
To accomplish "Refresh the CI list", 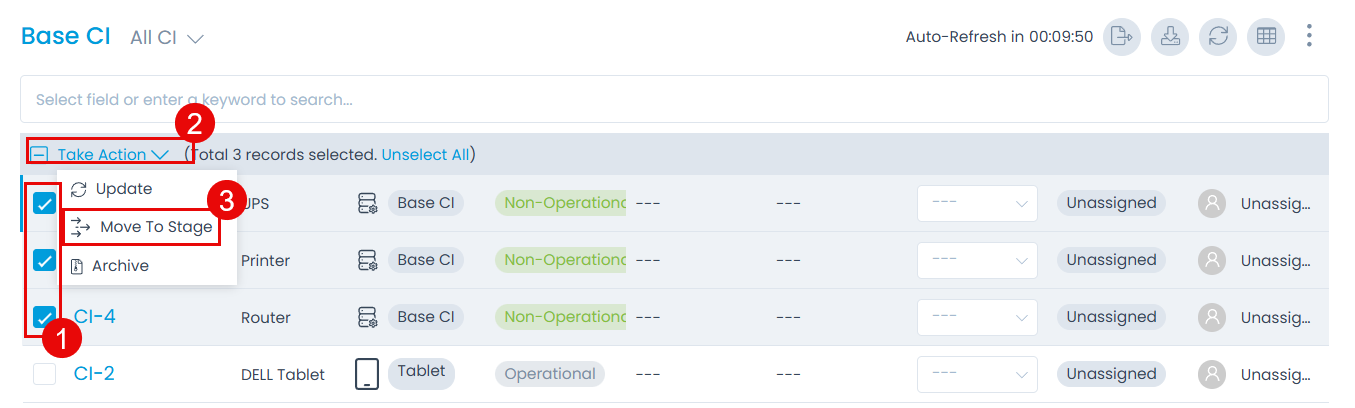I will [1218, 37].
